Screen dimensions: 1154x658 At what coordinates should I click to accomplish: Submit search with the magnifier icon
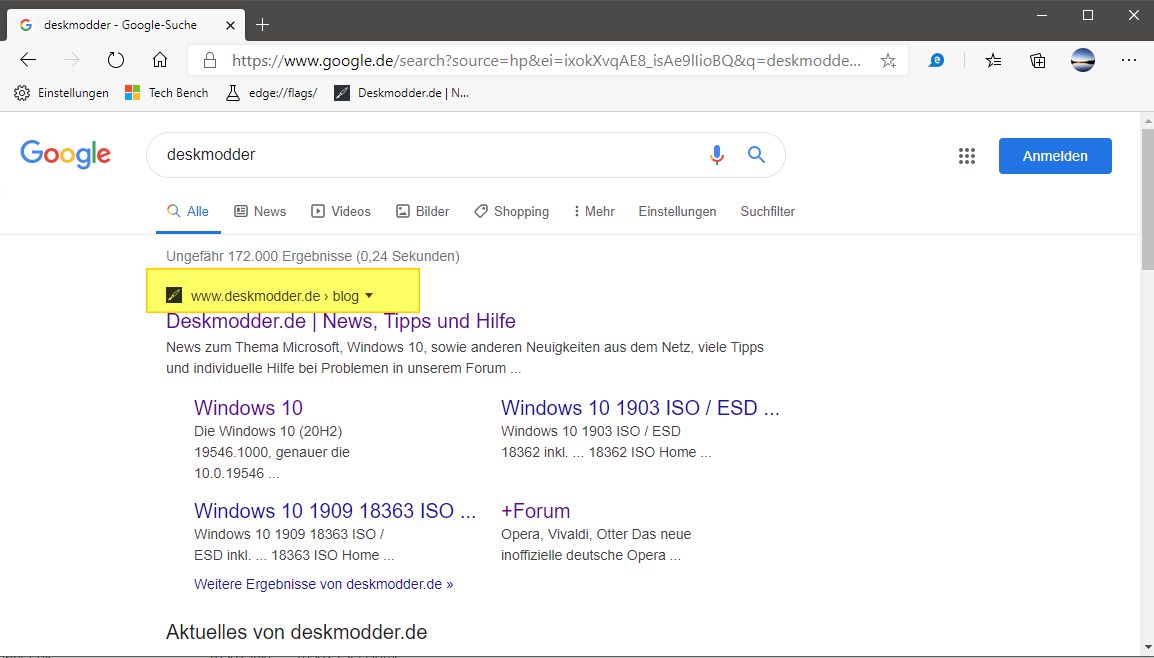[x=757, y=155]
